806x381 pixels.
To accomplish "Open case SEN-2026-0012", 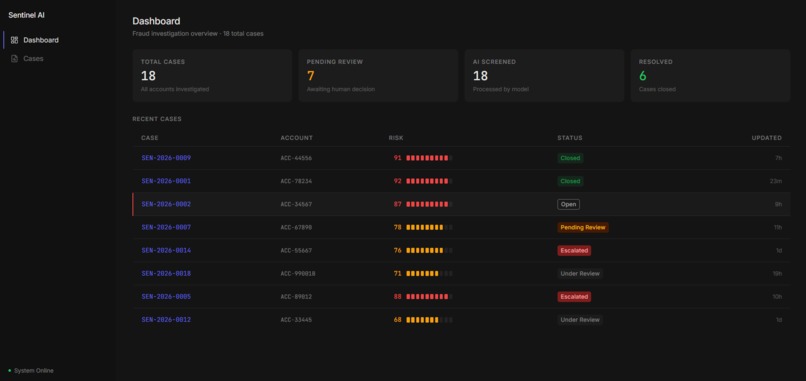I will (x=166, y=320).
